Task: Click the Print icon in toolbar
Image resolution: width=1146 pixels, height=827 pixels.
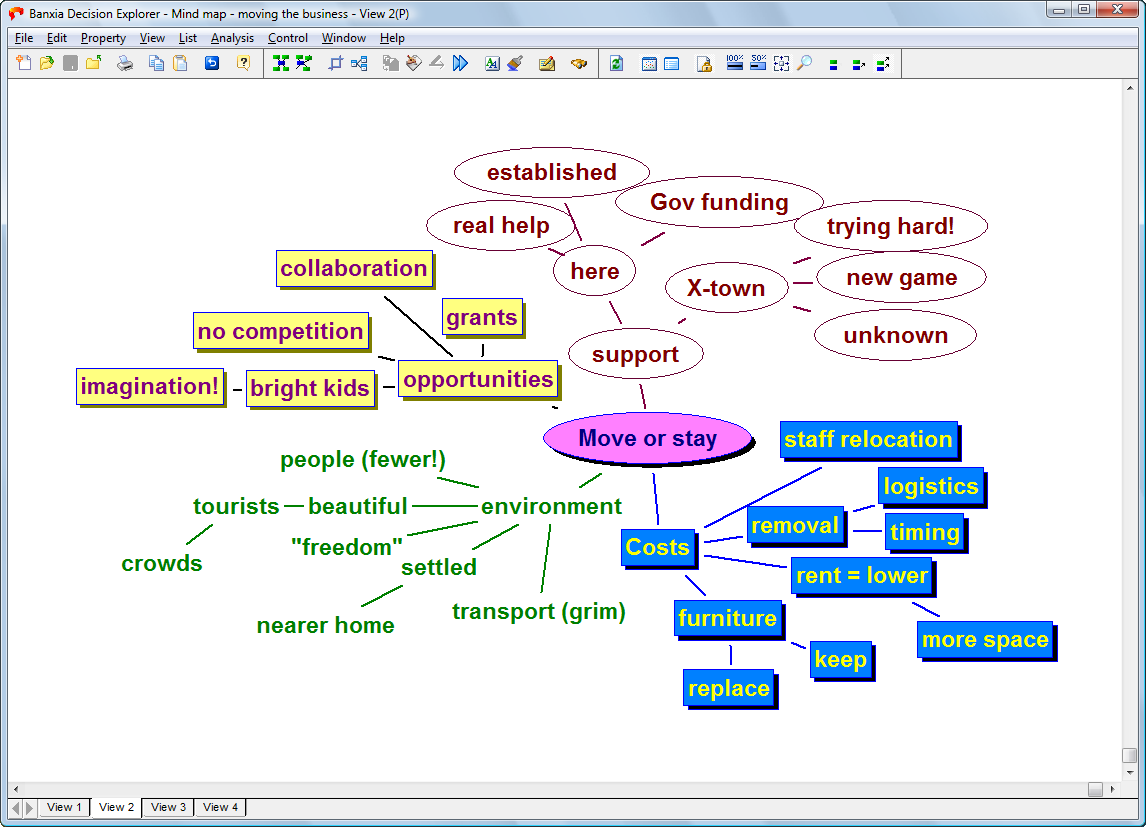Action: tap(125, 63)
